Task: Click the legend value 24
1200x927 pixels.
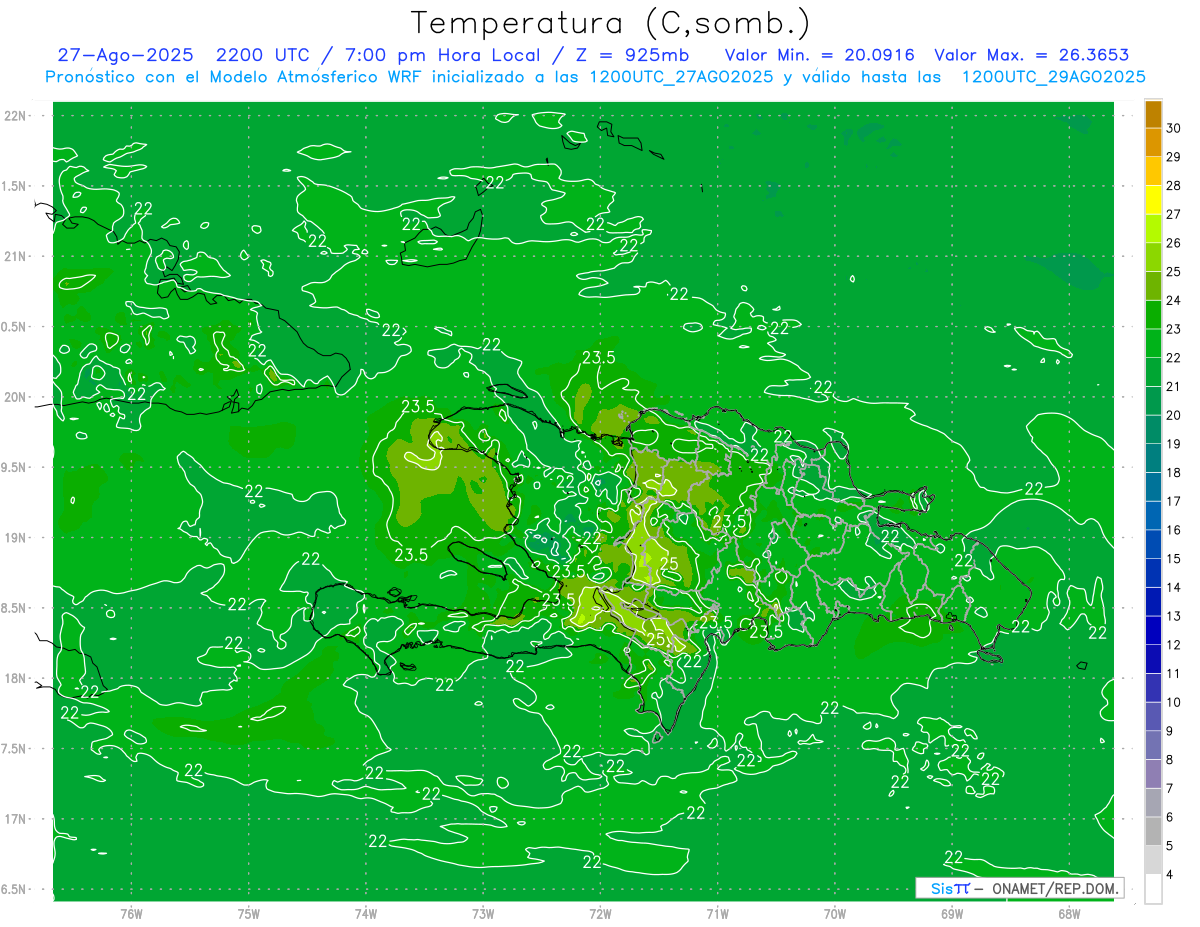Action: point(1174,300)
